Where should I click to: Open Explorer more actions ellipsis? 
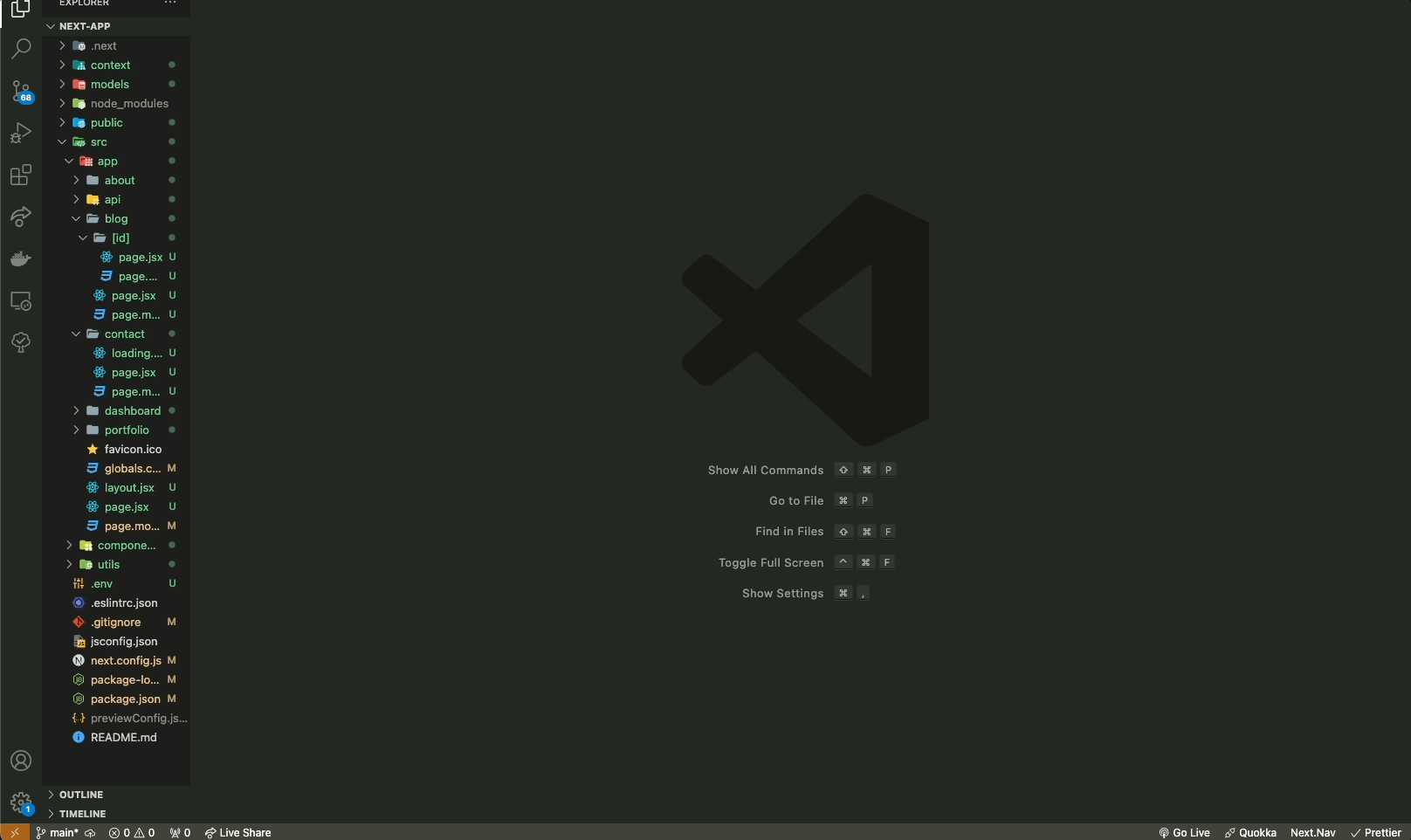click(170, 3)
